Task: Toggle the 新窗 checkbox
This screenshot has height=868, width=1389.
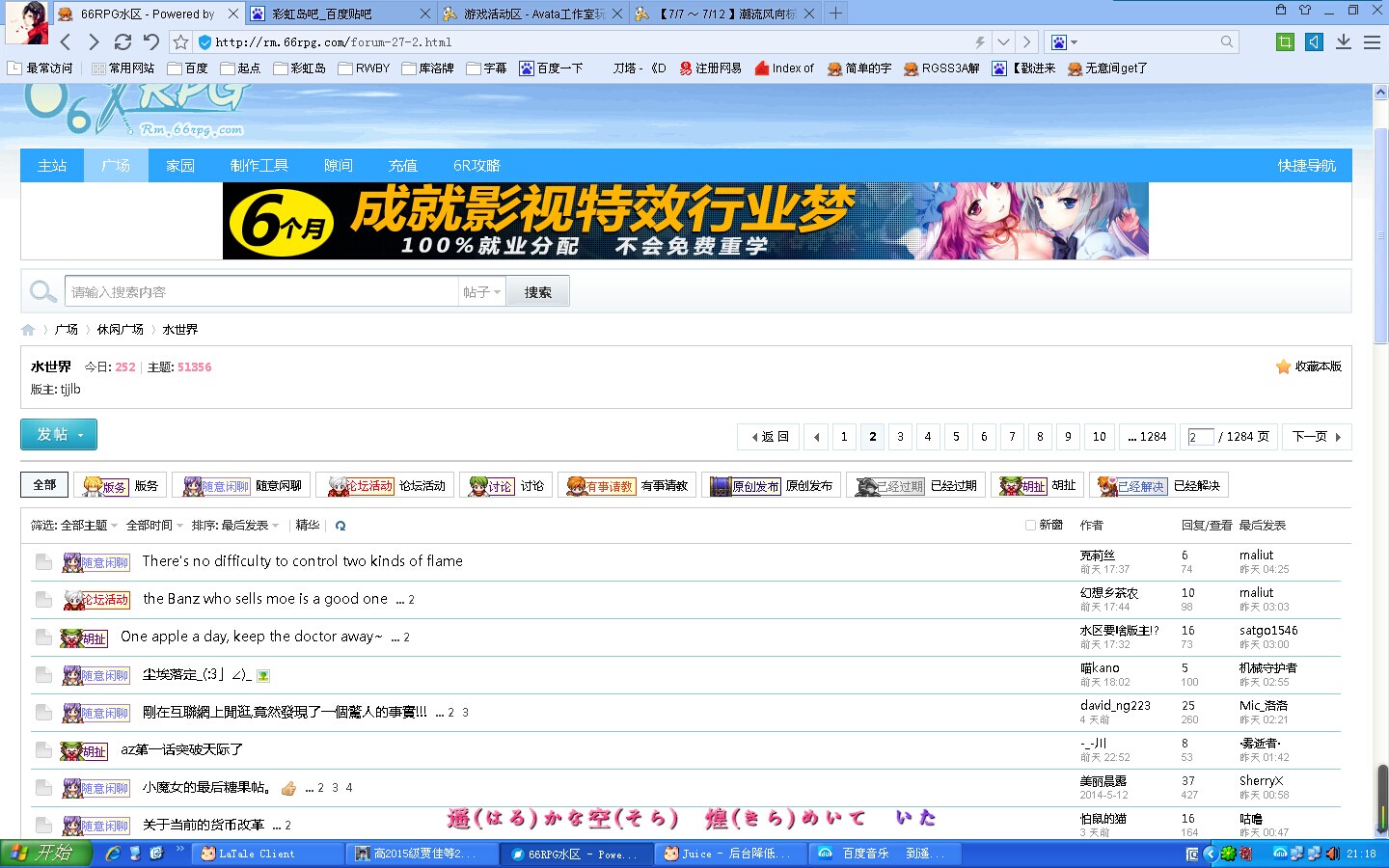Action: 1030,526
